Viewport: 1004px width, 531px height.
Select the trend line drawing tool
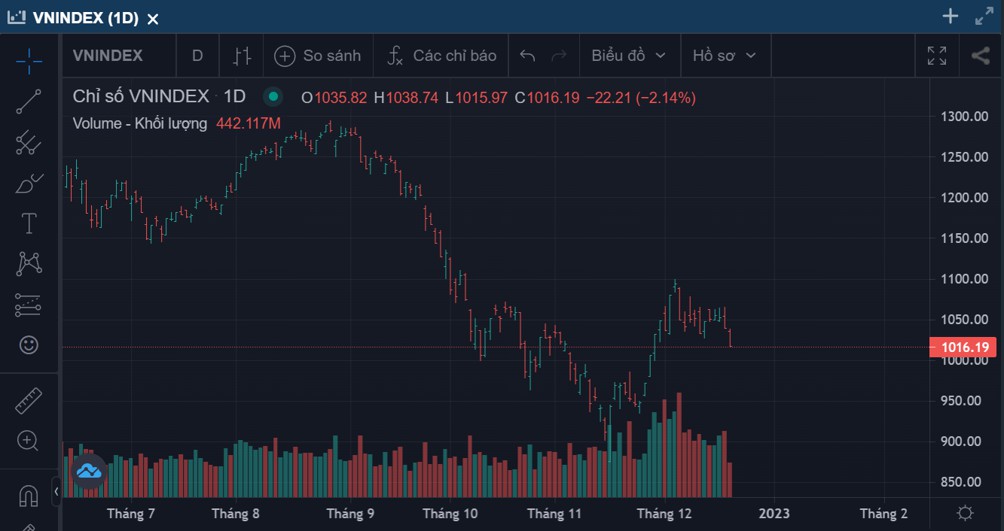point(29,101)
